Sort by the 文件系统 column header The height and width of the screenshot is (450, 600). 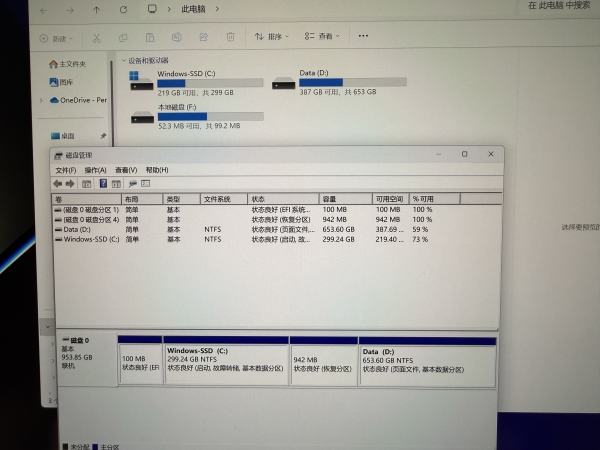pos(224,199)
